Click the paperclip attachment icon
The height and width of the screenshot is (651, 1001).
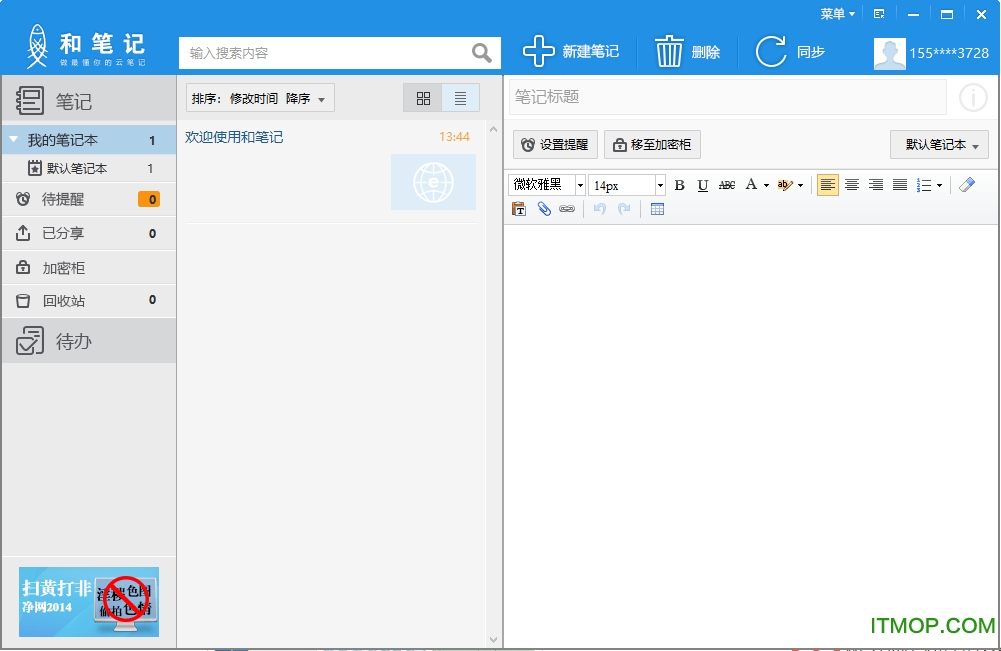(543, 209)
